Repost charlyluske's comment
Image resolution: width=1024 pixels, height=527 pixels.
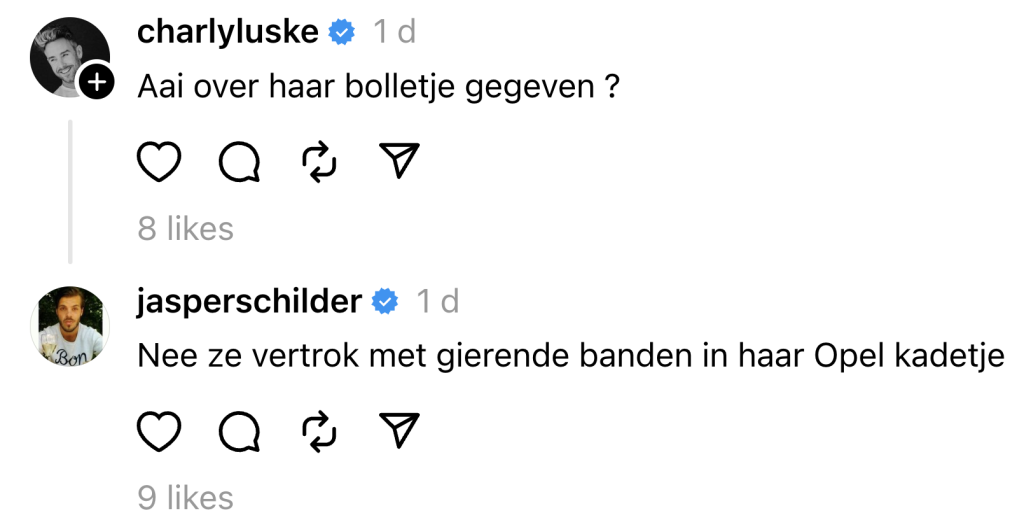[x=319, y=162]
